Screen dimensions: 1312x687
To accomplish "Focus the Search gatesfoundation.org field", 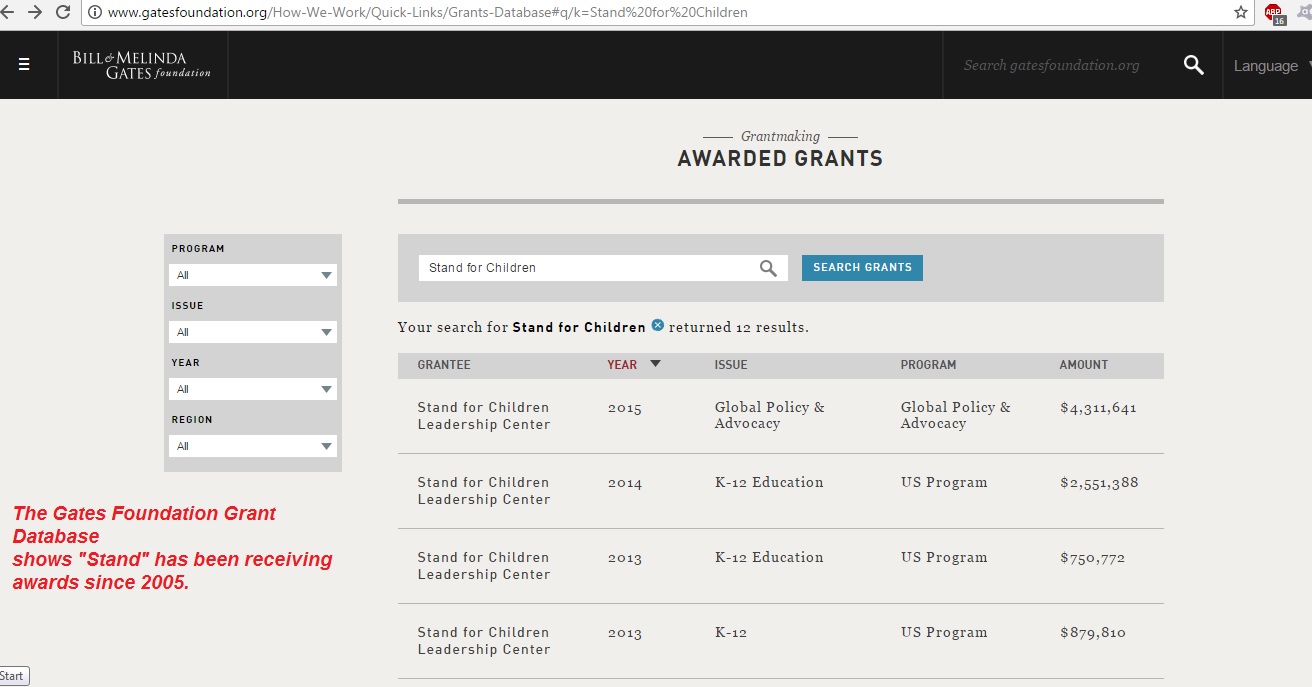I will click(x=1051, y=65).
